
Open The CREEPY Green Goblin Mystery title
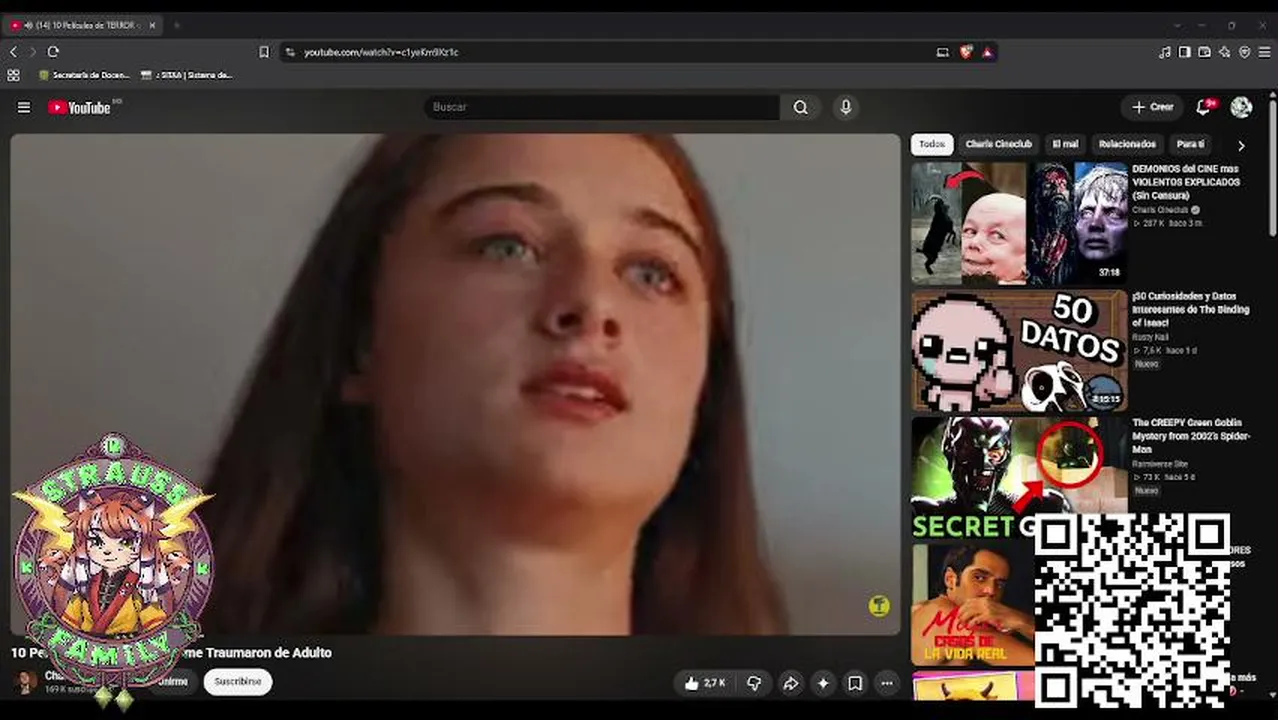1191,436
